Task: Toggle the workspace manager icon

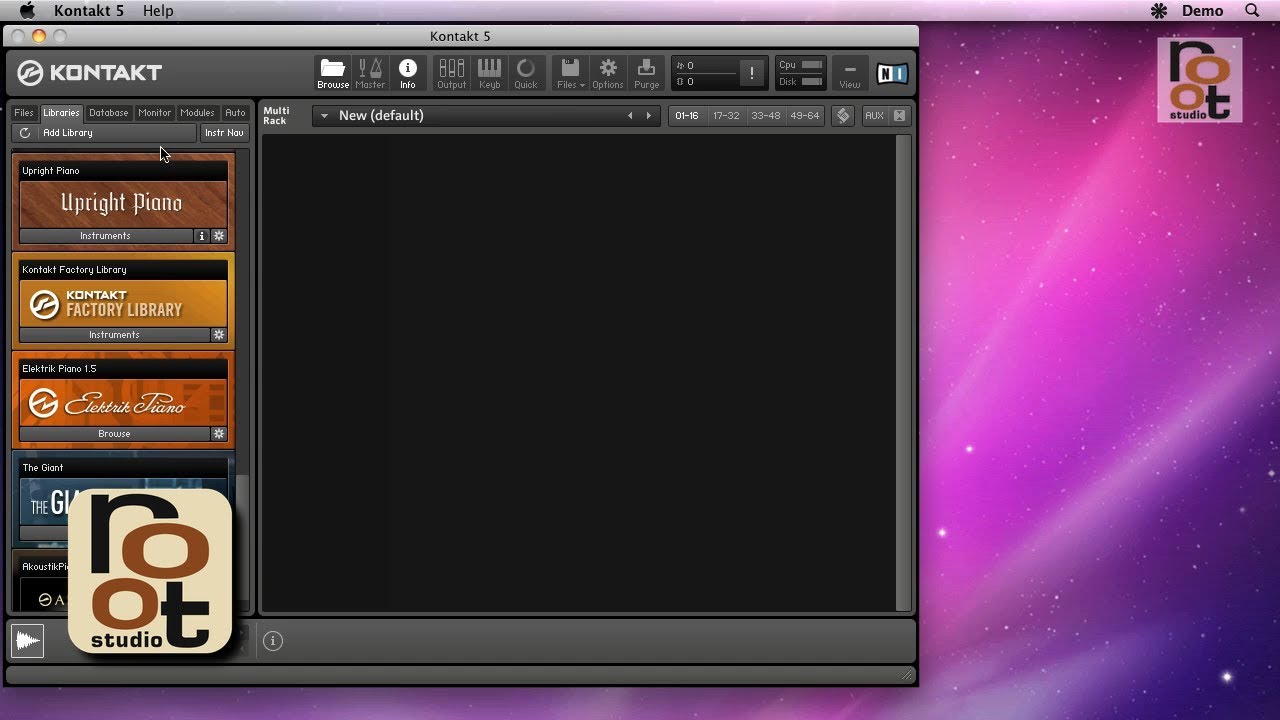Action: 843,116
